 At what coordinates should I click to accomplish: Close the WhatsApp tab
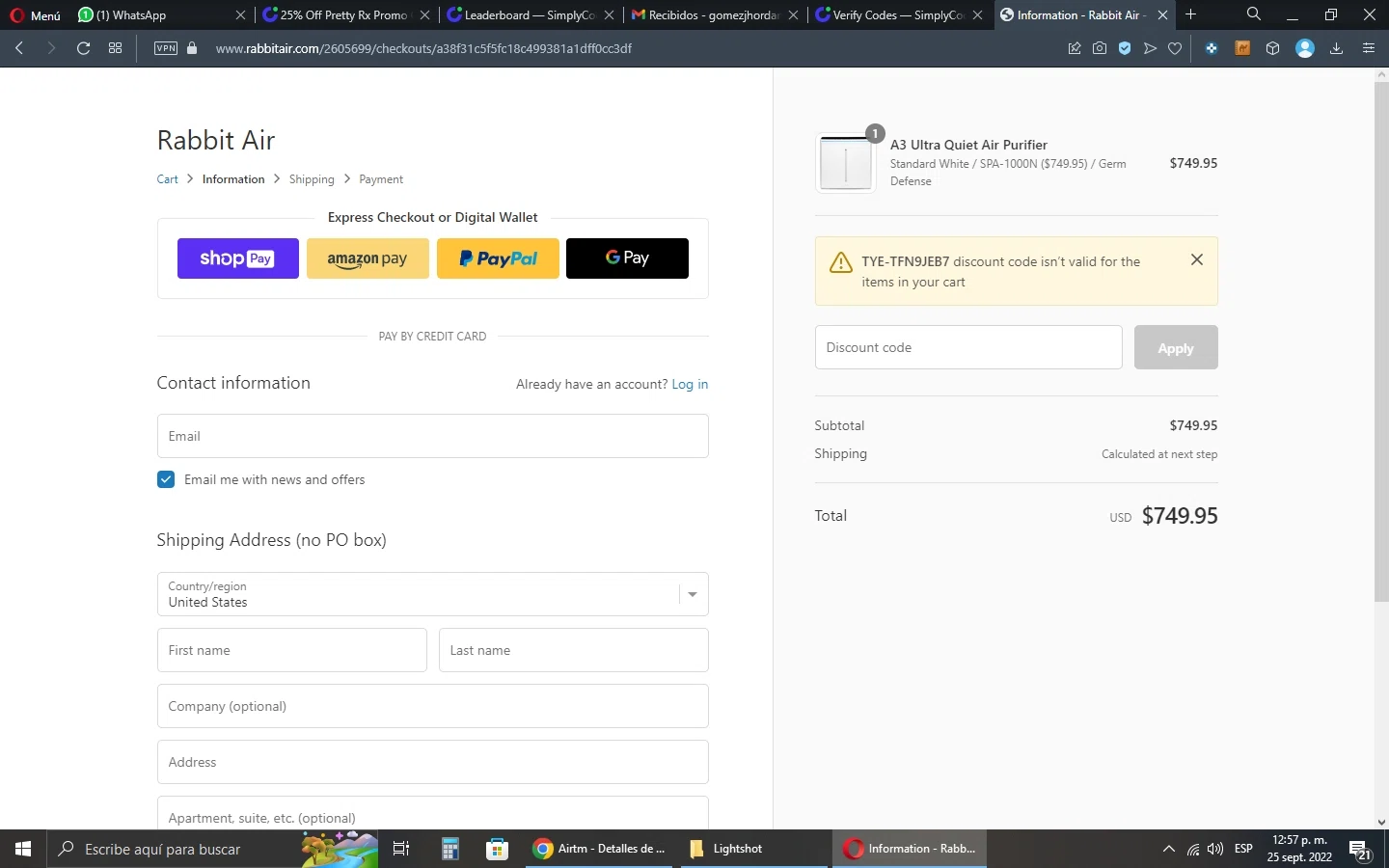(241, 15)
